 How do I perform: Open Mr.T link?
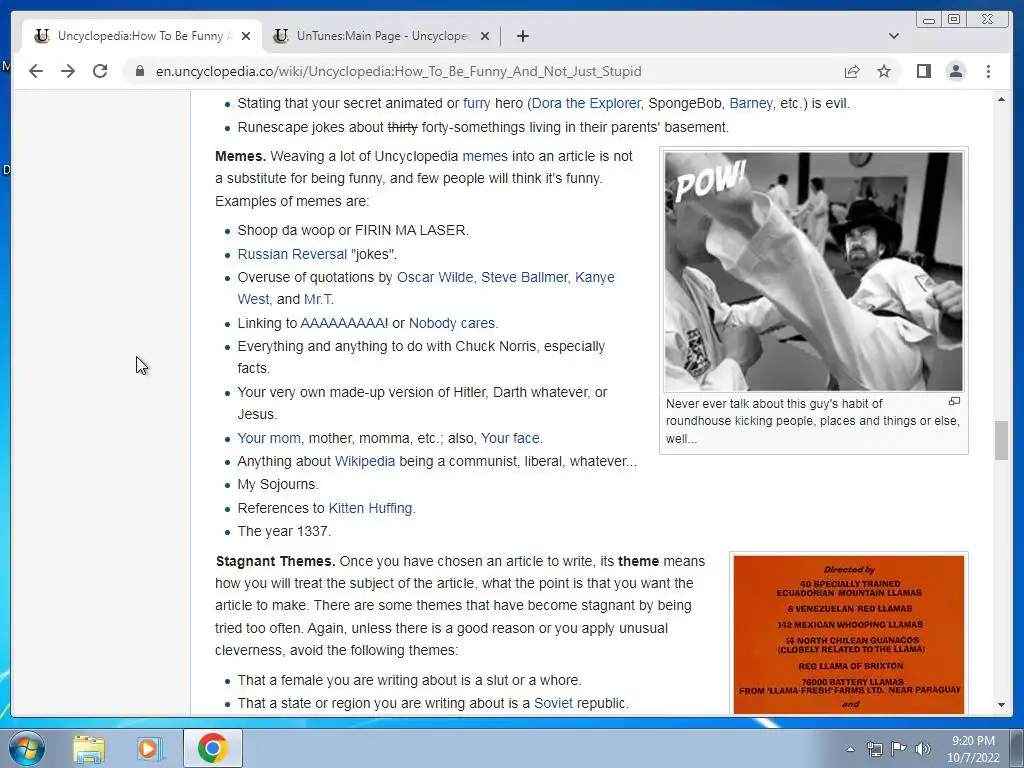pyautogui.click(x=319, y=299)
